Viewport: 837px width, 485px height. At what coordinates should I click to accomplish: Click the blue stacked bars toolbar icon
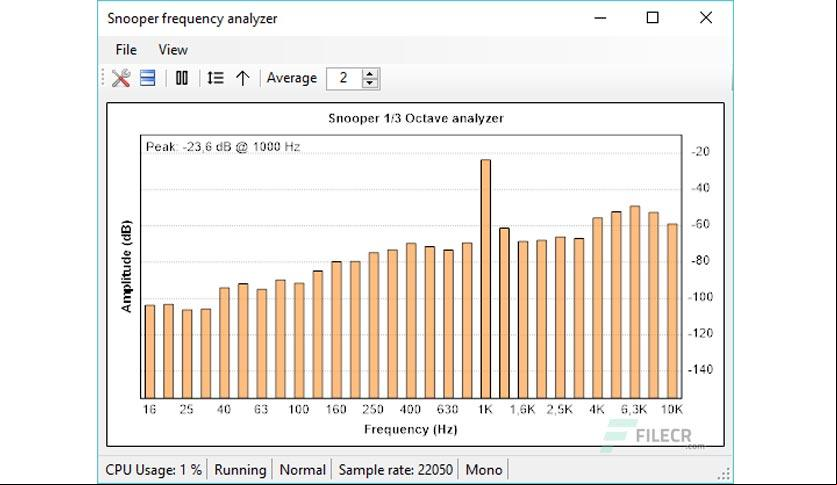coord(147,78)
